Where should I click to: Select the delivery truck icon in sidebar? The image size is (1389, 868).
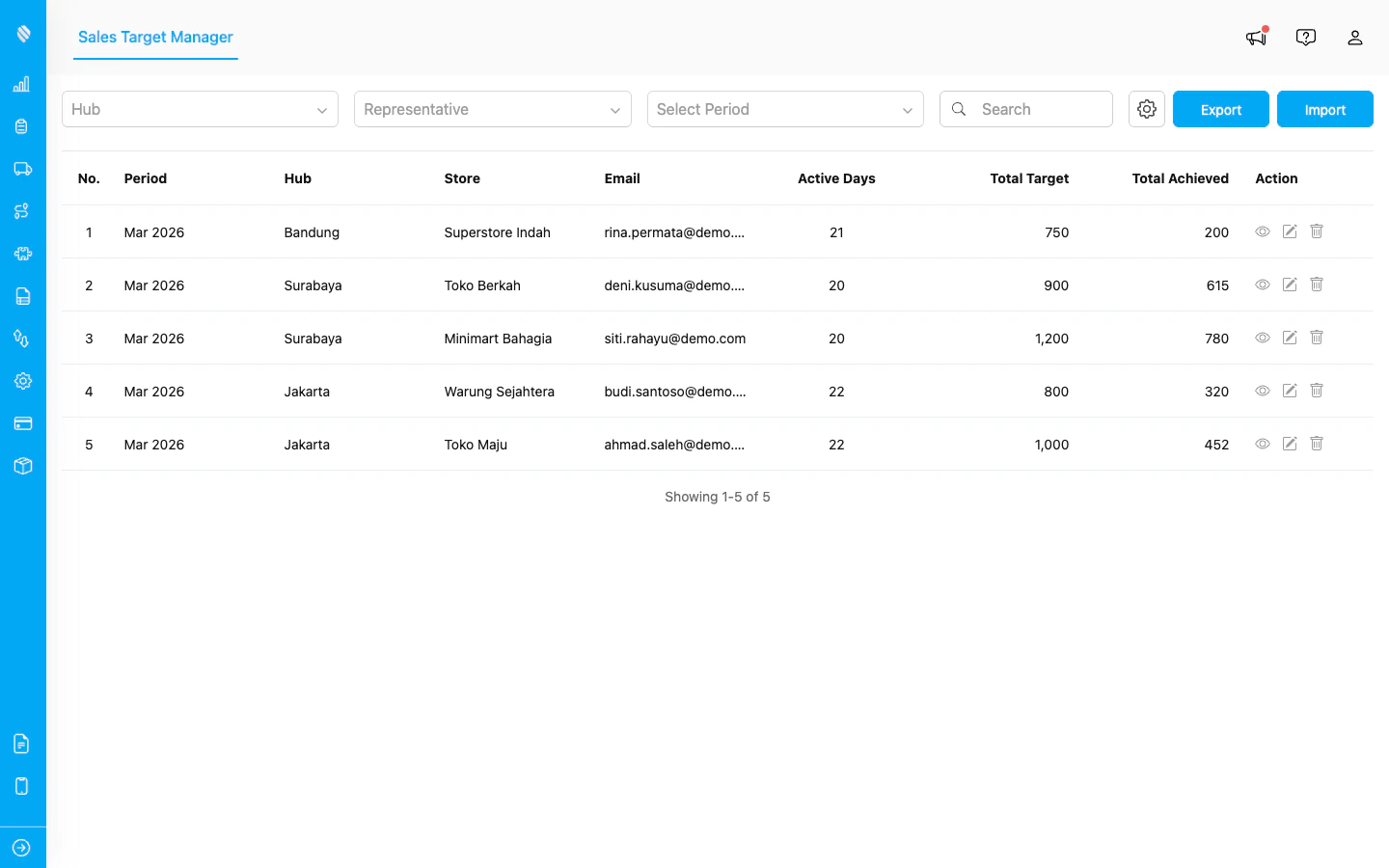coord(22,169)
